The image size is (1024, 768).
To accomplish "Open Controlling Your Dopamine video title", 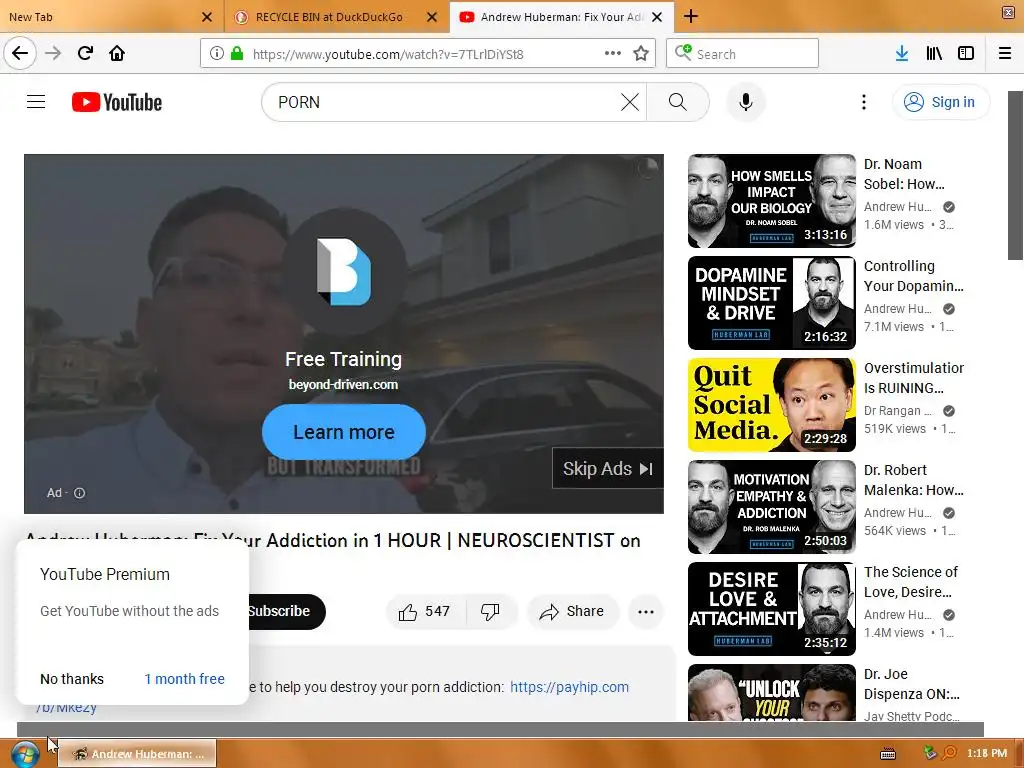I will (x=913, y=276).
